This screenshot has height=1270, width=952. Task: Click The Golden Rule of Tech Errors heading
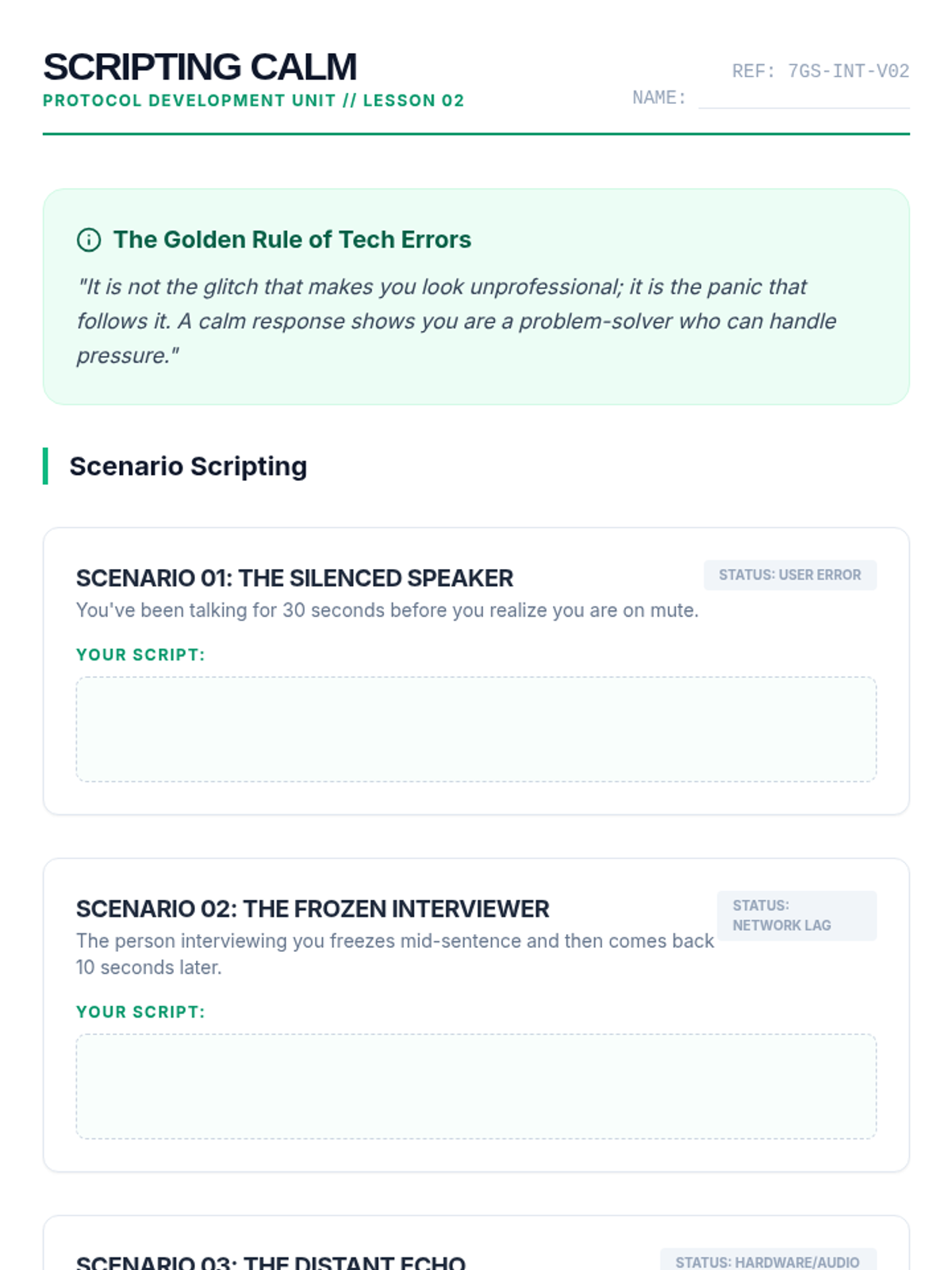click(x=292, y=240)
